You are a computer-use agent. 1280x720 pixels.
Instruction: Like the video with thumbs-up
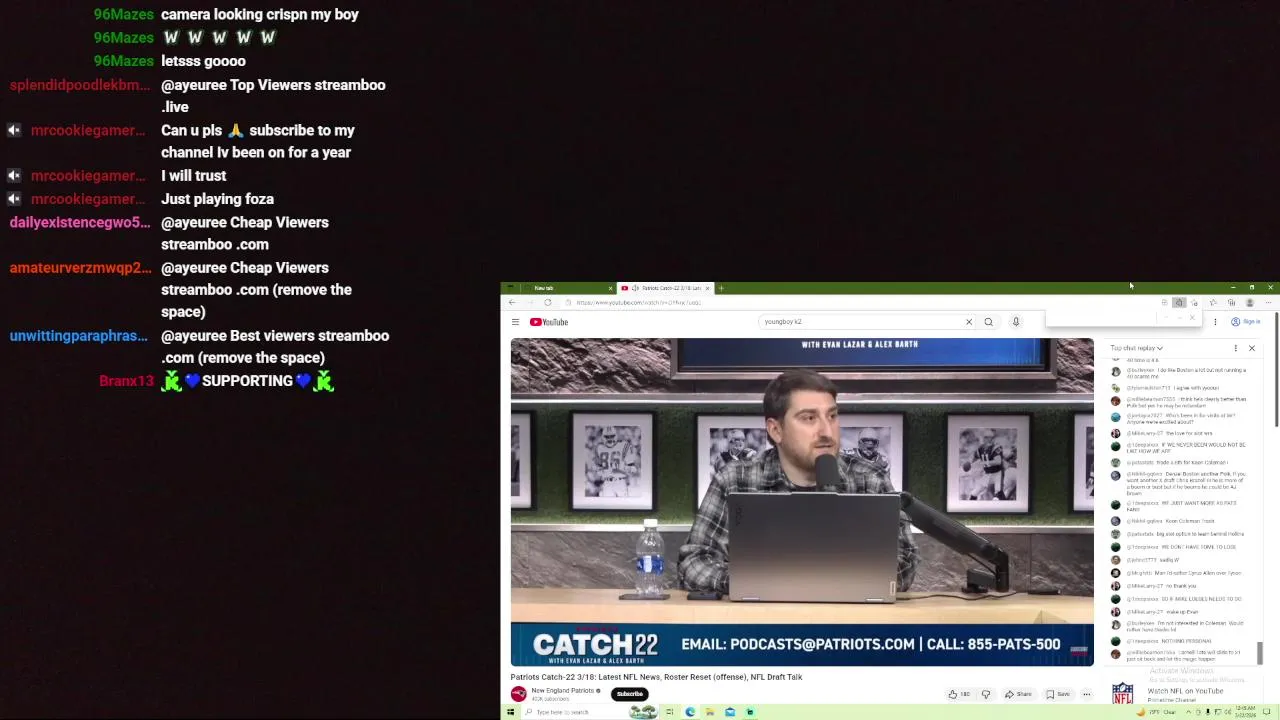pyautogui.click(x=960, y=694)
